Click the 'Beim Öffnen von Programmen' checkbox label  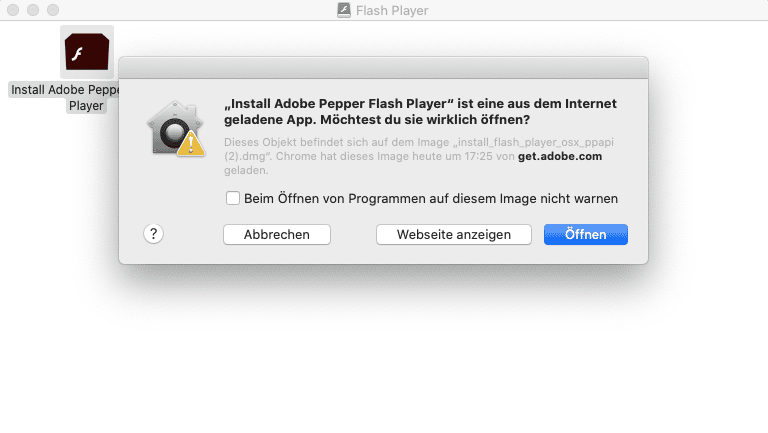tap(431, 198)
